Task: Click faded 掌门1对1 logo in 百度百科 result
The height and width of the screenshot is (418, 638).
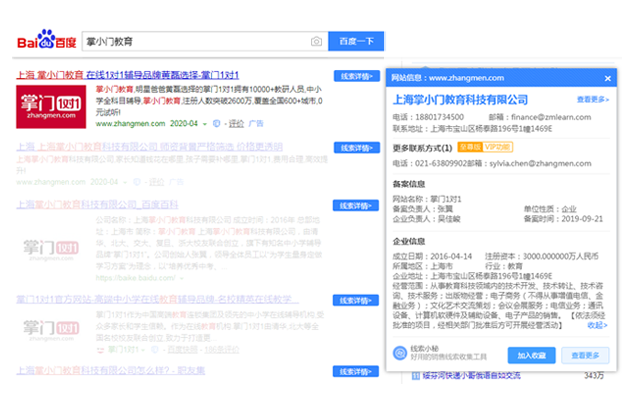Action: (51, 249)
